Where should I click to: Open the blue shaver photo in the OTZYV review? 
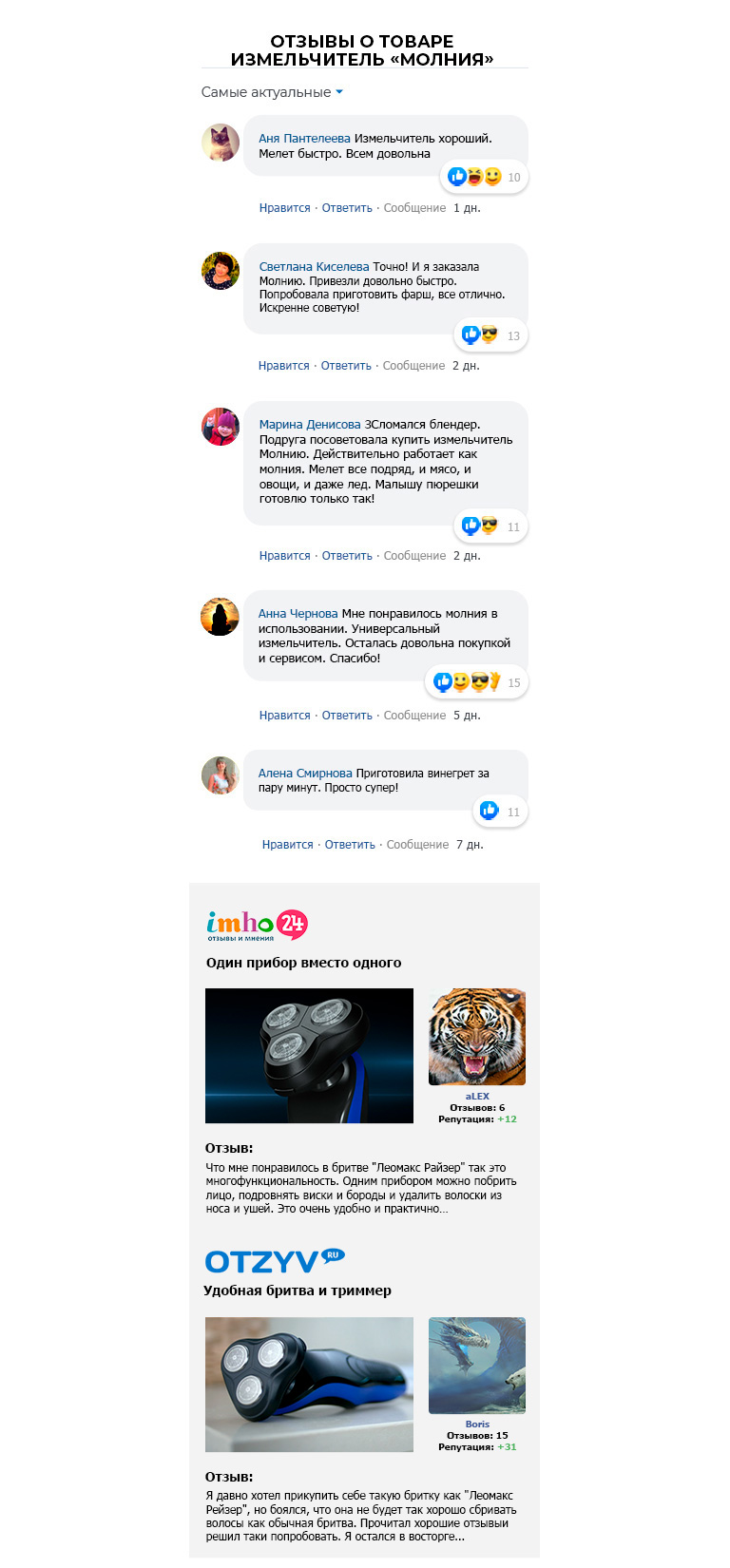(x=309, y=1385)
